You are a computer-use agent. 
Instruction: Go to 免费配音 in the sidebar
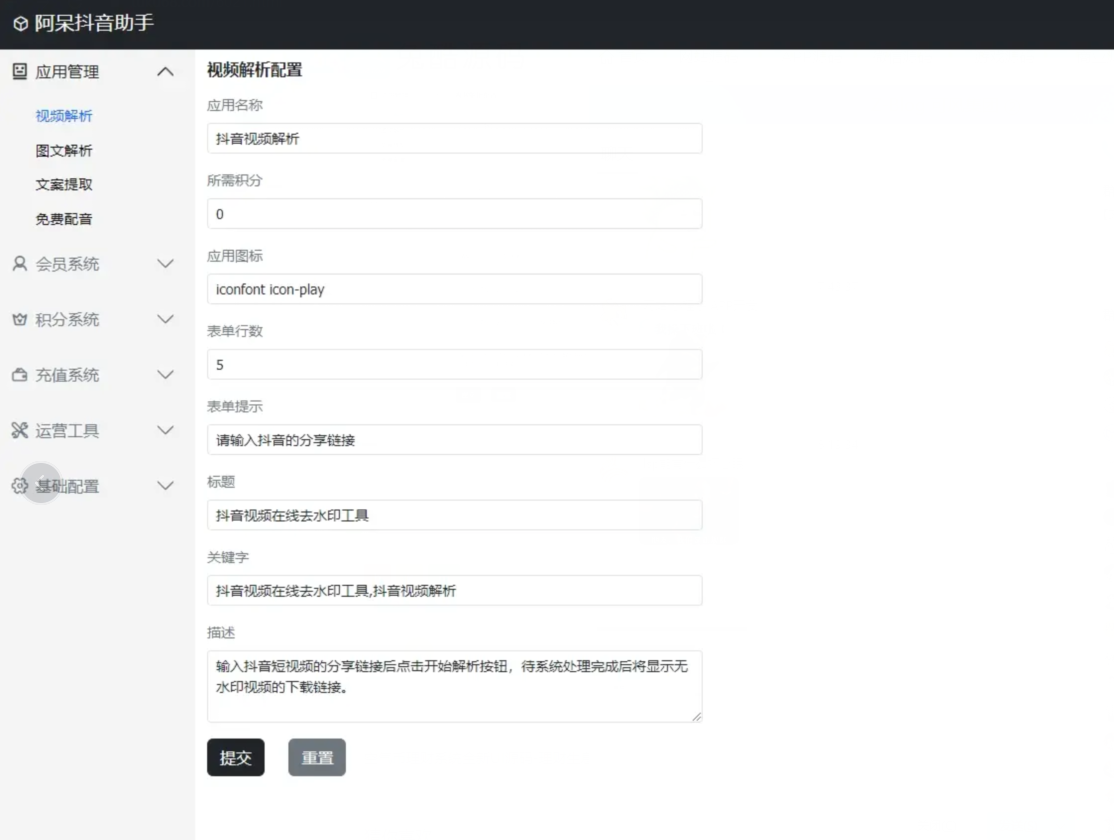(x=64, y=219)
